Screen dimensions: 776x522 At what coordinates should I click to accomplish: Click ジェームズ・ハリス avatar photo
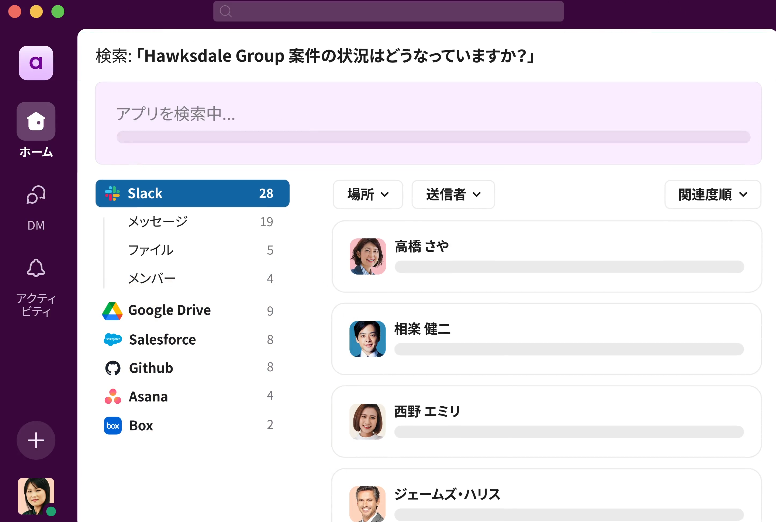(x=368, y=504)
